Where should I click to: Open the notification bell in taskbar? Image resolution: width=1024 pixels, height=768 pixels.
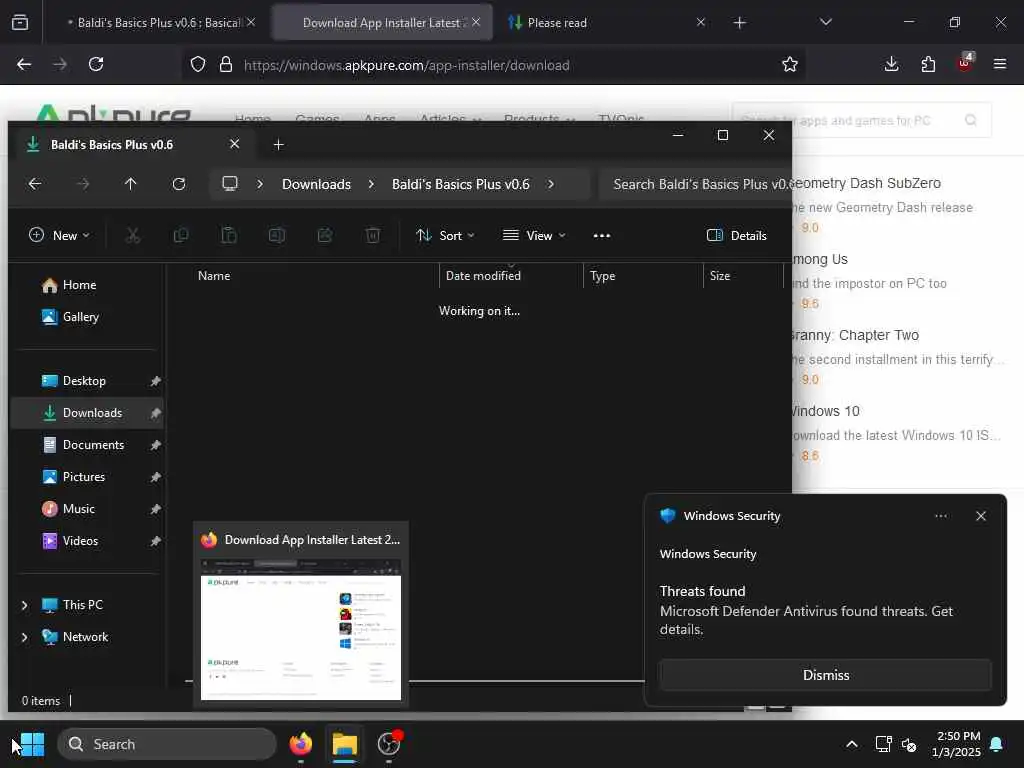click(x=997, y=744)
